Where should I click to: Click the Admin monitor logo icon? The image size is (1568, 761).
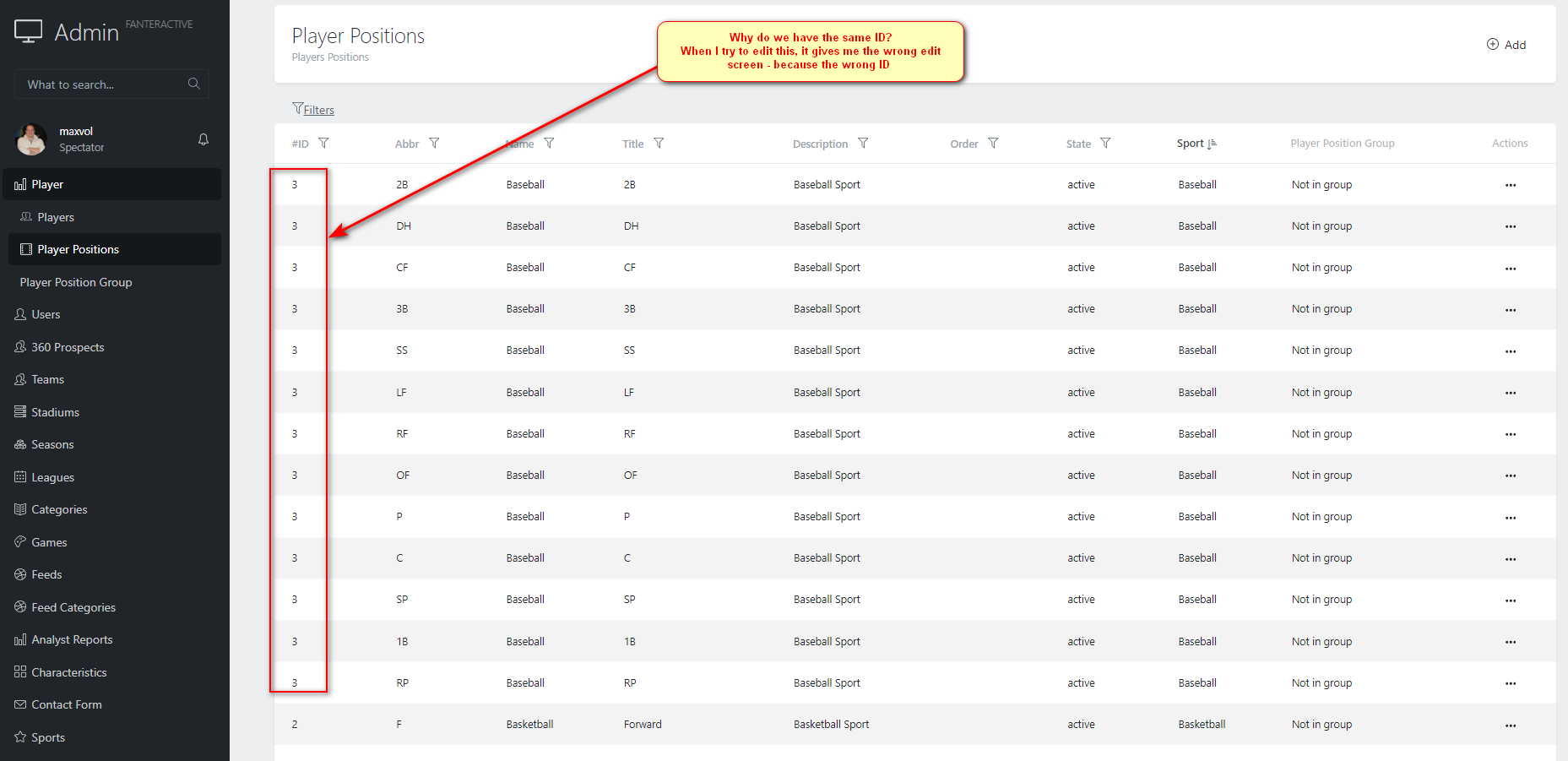click(29, 31)
